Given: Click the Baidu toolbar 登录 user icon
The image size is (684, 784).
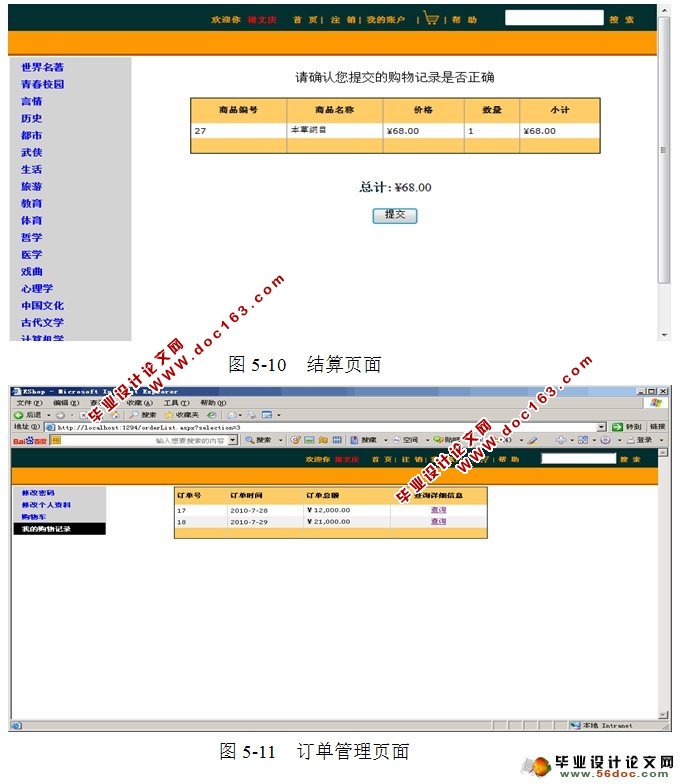Looking at the screenshot, I should [630, 440].
